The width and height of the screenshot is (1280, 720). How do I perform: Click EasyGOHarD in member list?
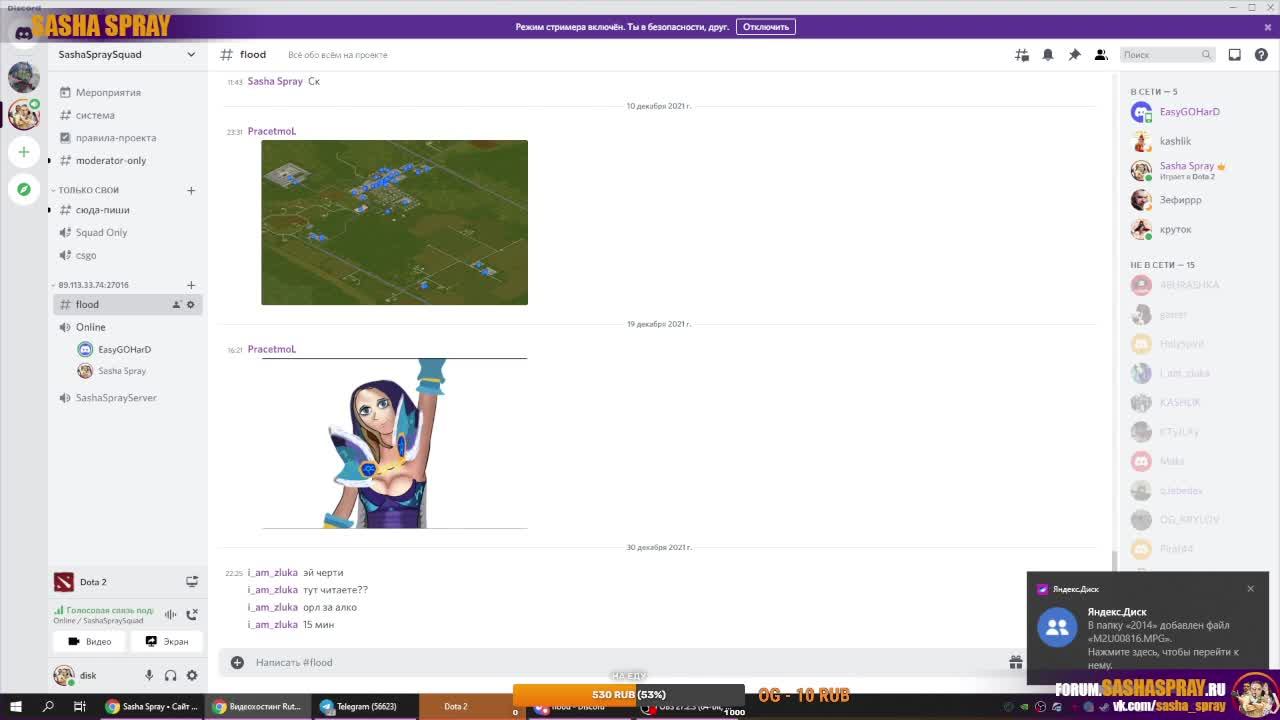coord(1189,112)
